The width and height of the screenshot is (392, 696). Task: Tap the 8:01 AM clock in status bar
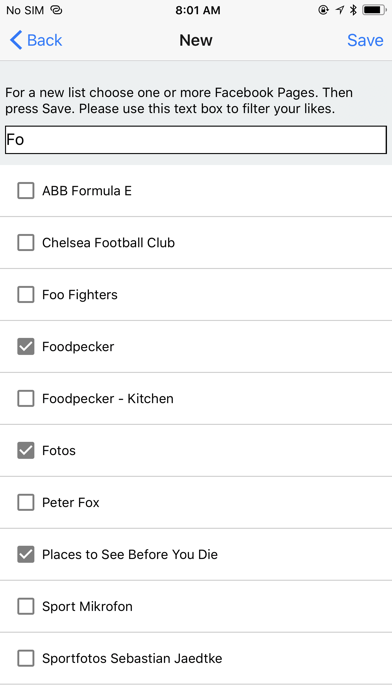(x=198, y=10)
